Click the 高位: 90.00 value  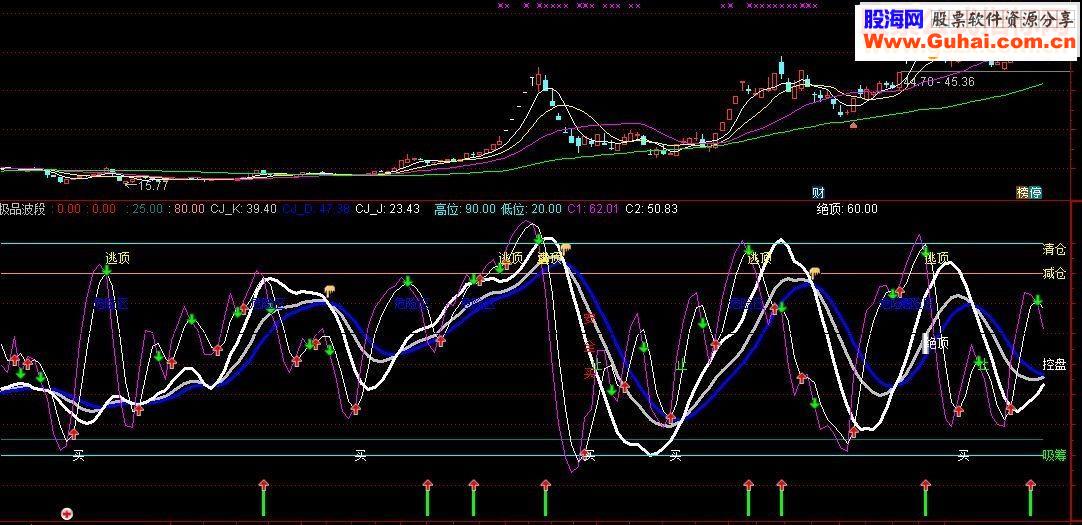coord(464,209)
